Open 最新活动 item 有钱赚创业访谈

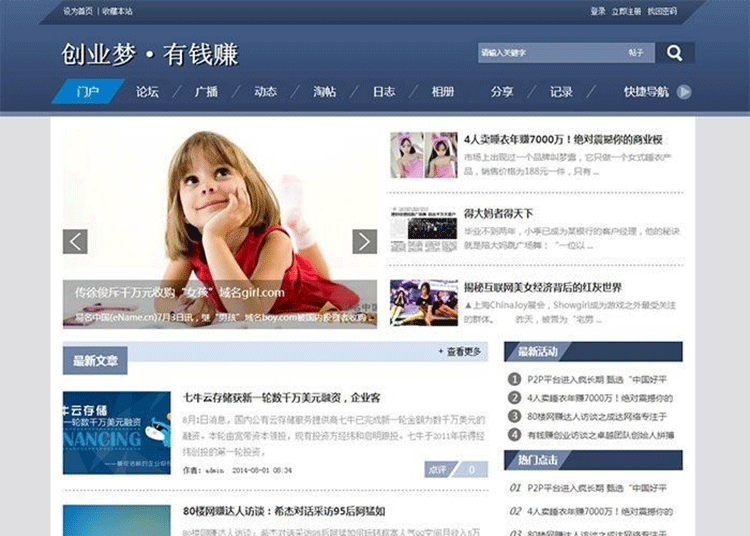(x=601, y=435)
